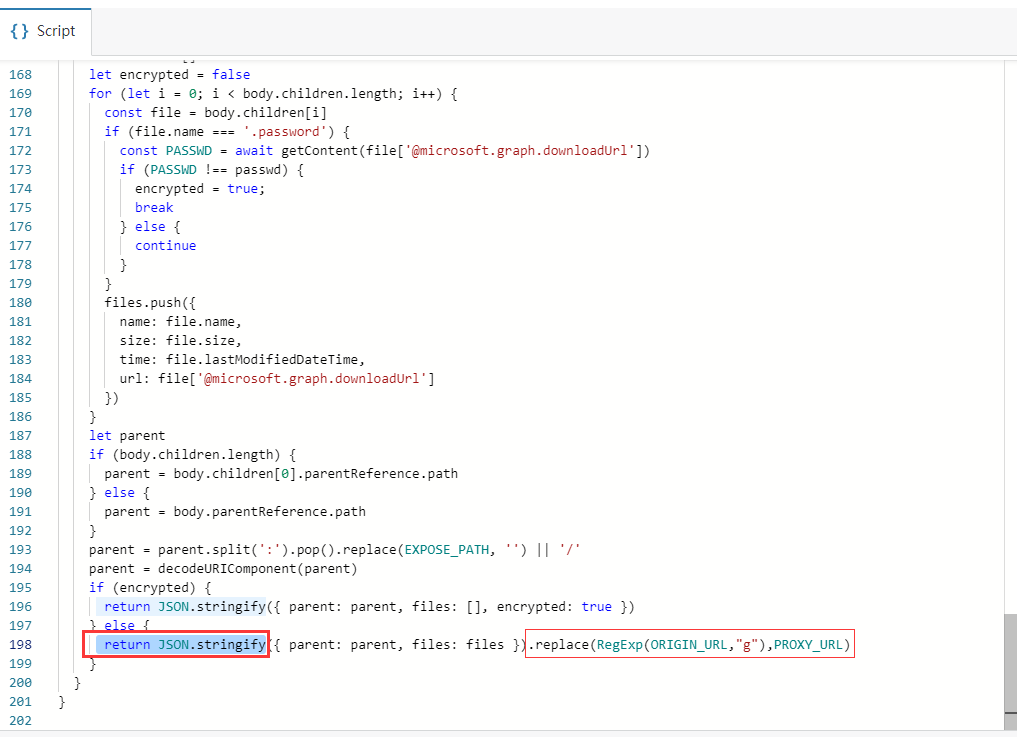Click the curly braces icon on Script tab
The width and height of the screenshot is (1017, 737).
(20, 31)
